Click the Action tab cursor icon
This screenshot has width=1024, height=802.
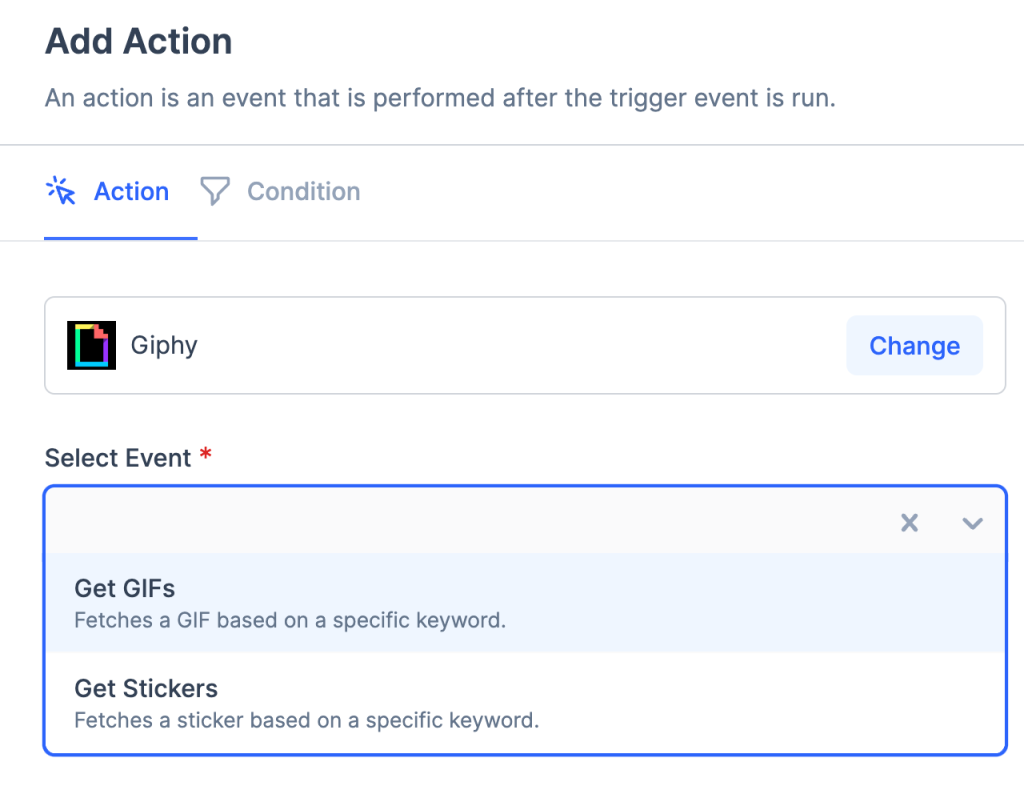(x=62, y=191)
